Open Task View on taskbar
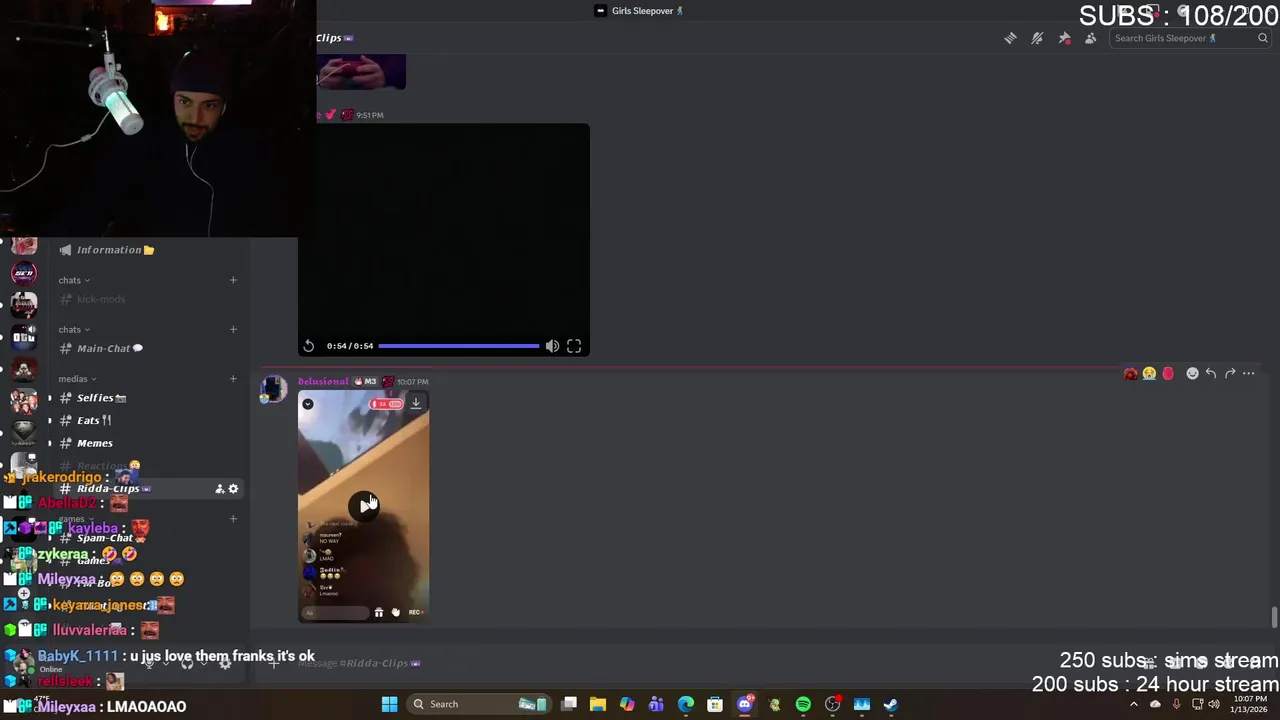The width and height of the screenshot is (1280, 720). pyautogui.click(x=569, y=704)
